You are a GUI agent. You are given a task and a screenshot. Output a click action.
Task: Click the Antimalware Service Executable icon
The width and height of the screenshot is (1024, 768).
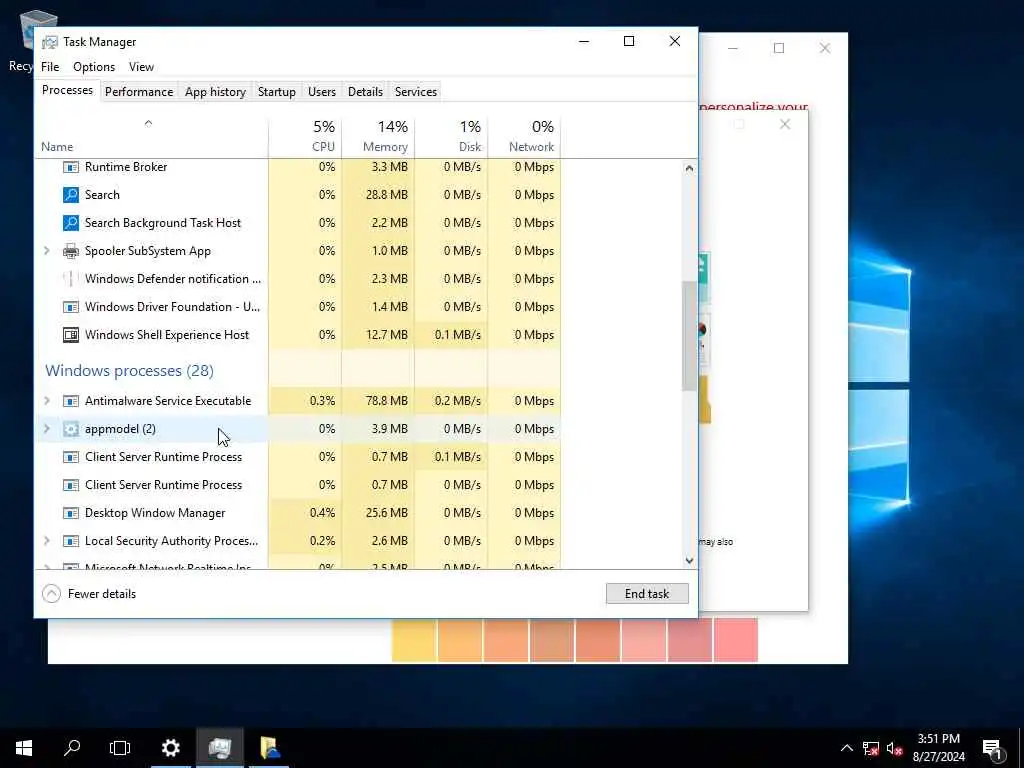pyautogui.click(x=71, y=401)
